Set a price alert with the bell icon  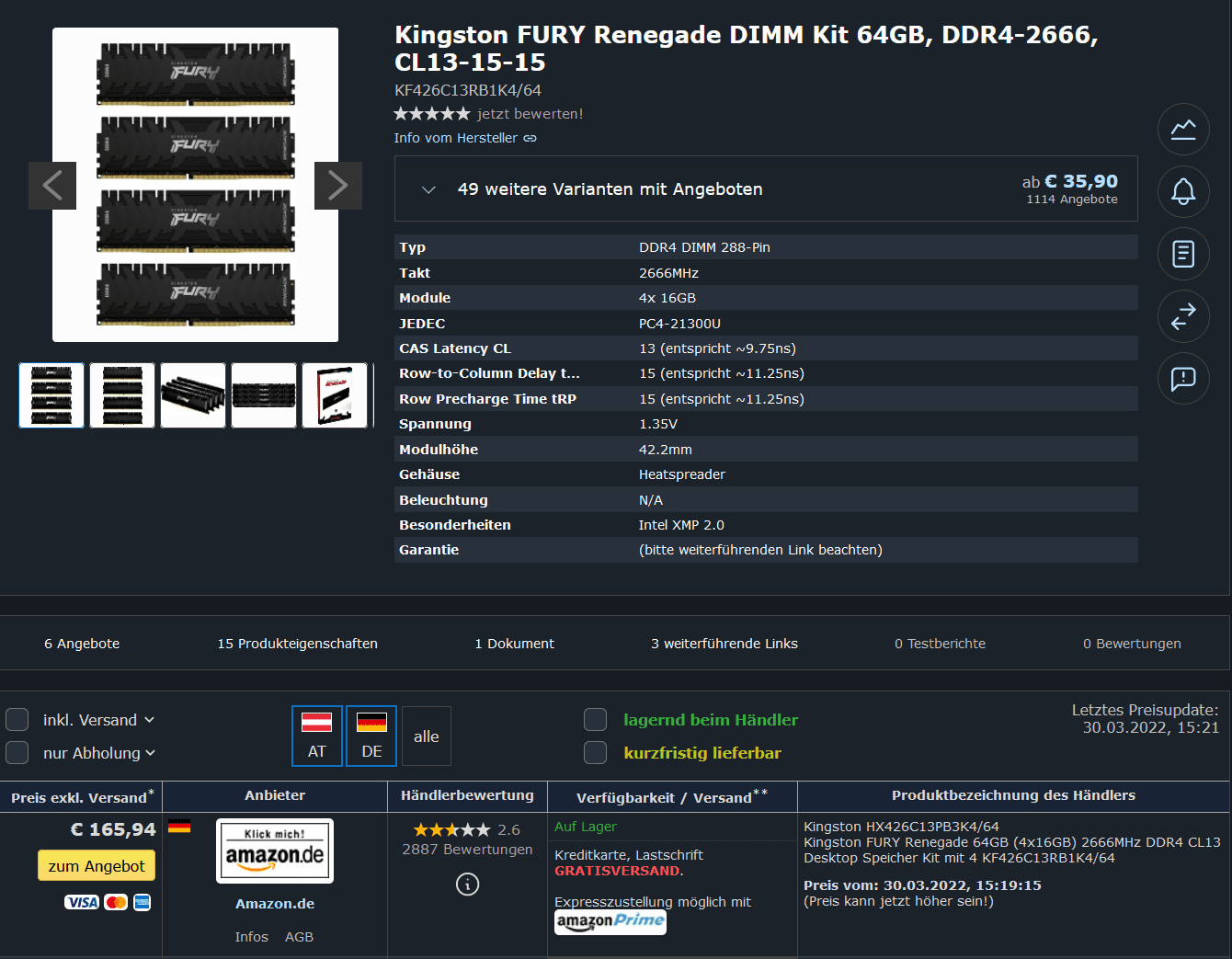click(x=1183, y=191)
